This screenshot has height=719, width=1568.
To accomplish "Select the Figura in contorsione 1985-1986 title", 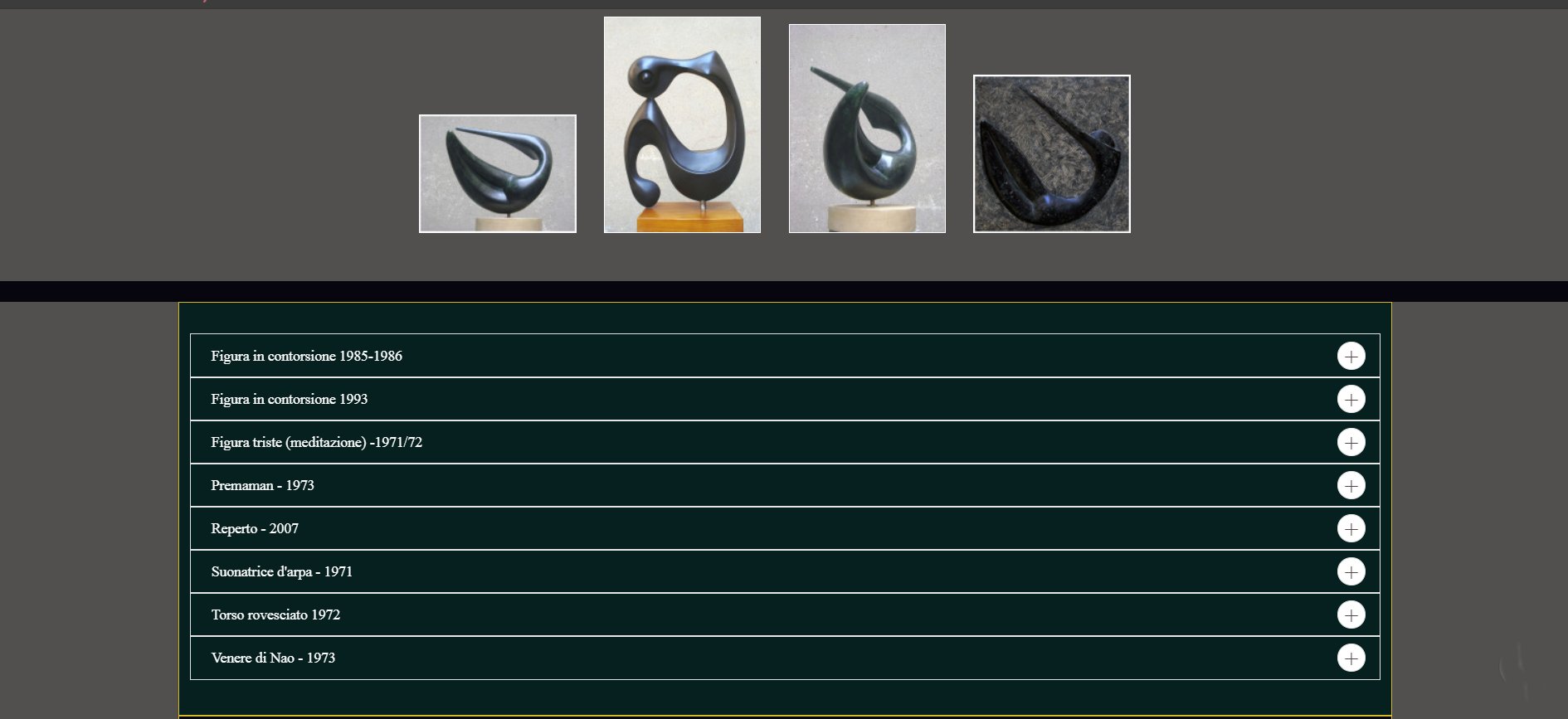I will pos(307,356).
